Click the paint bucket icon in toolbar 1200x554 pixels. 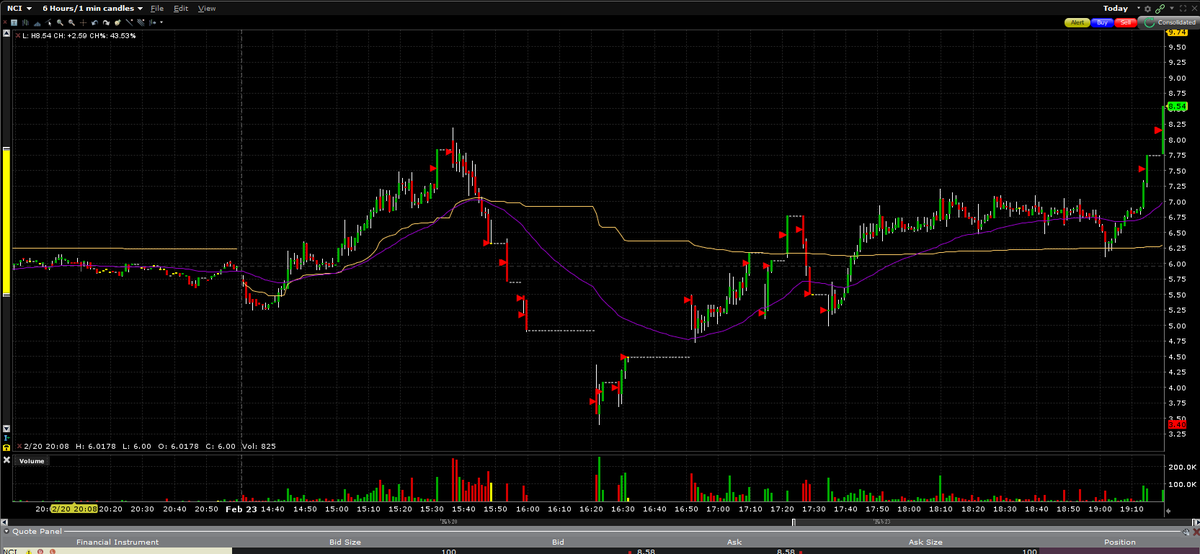[117, 23]
